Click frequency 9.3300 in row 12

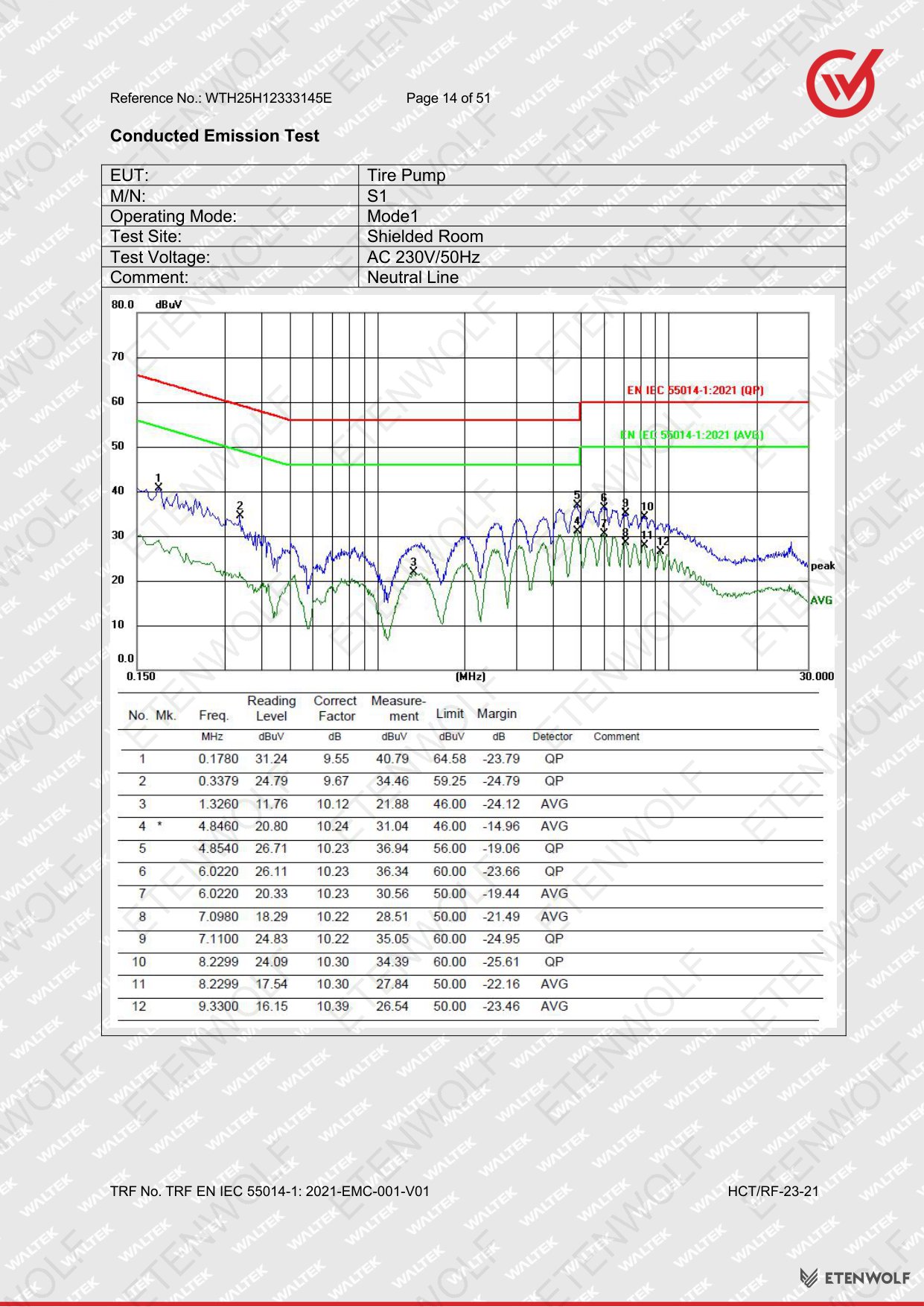point(218,1006)
